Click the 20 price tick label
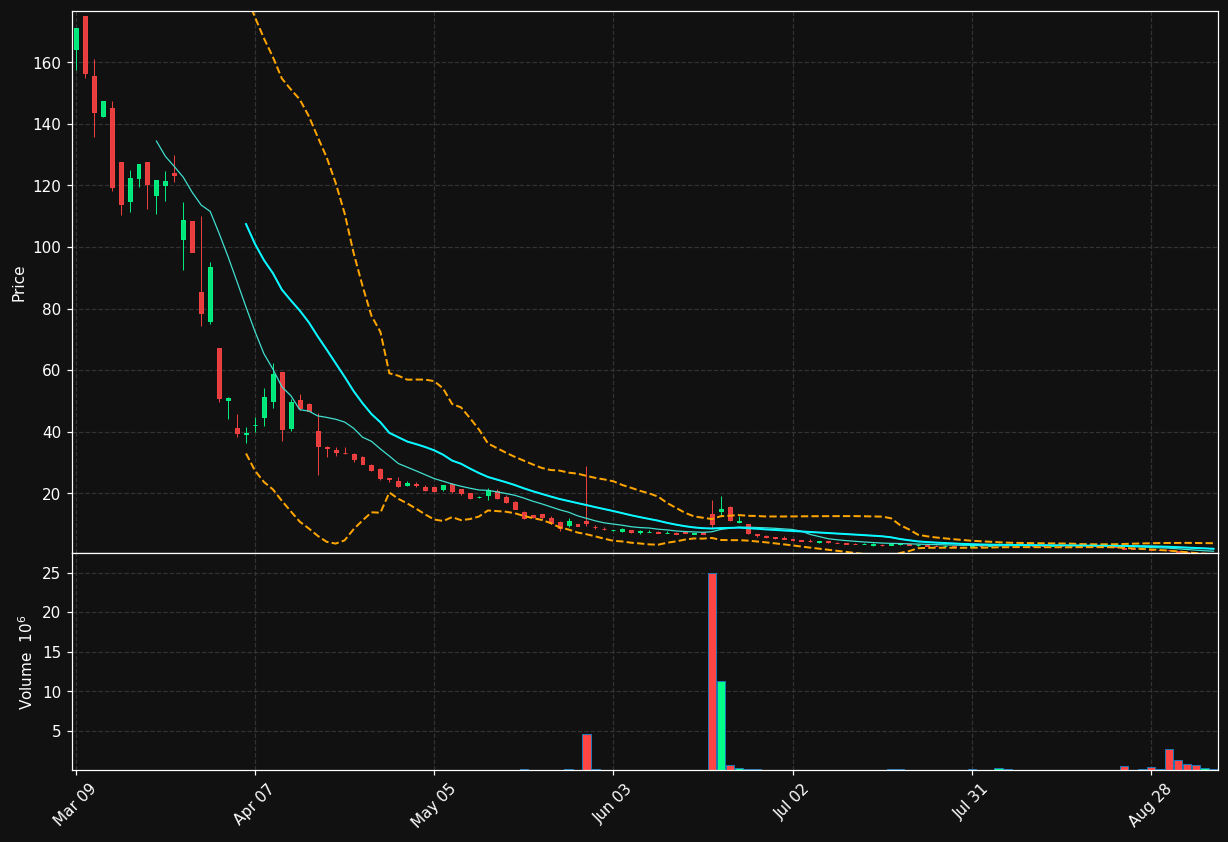 click(53, 494)
